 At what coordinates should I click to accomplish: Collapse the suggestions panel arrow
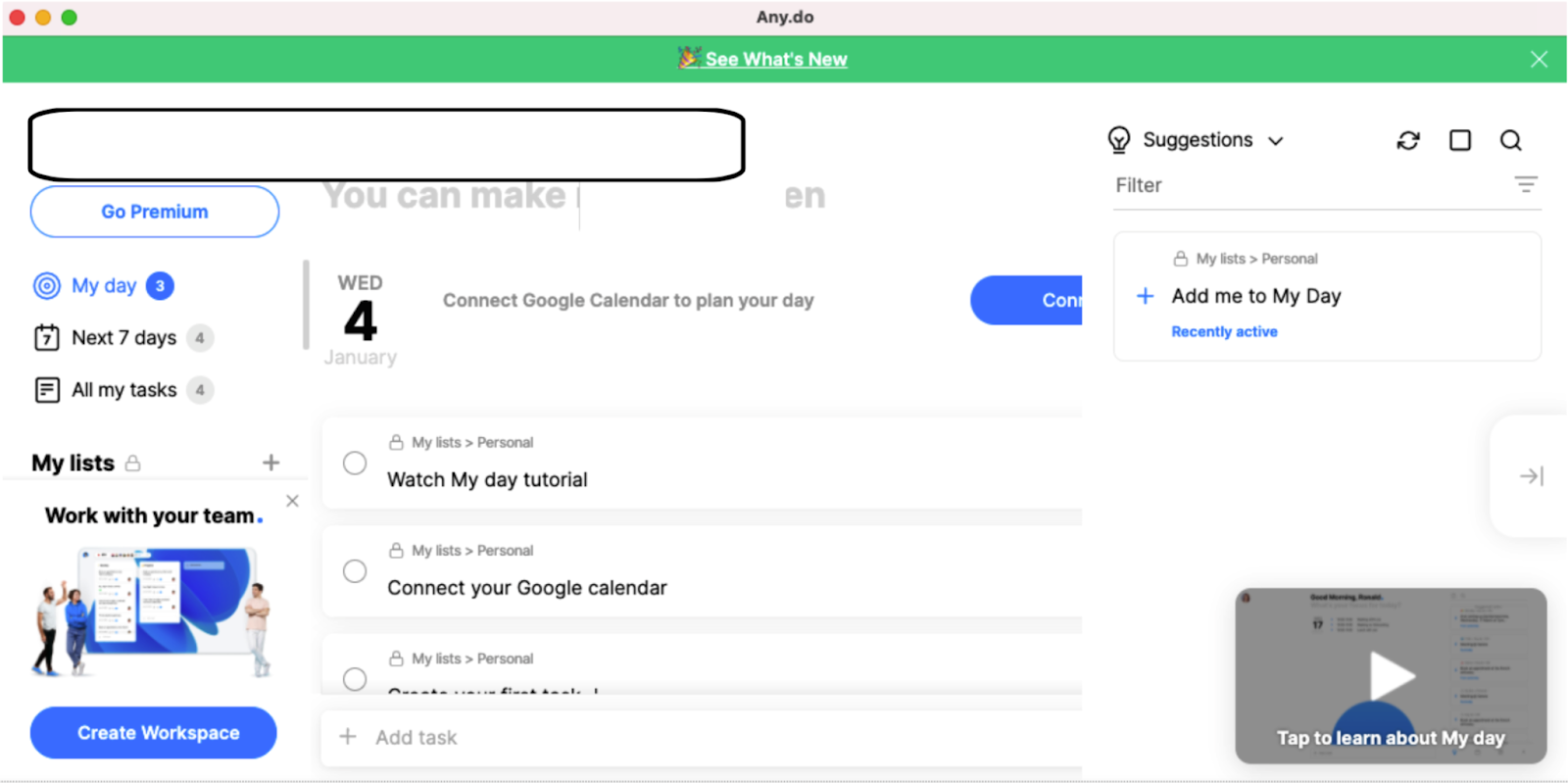click(x=1531, y=476)
